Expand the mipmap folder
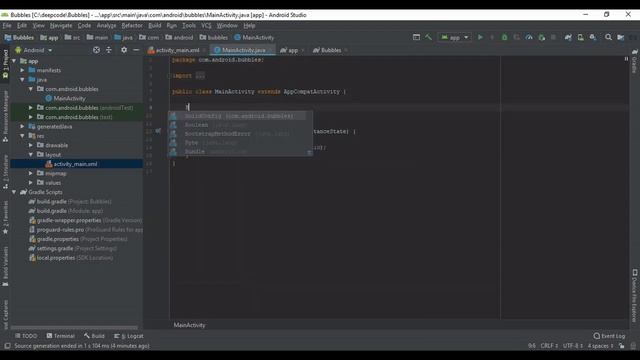Image resolution: width=640 pixels, height=360 pixels. [31, 173]
